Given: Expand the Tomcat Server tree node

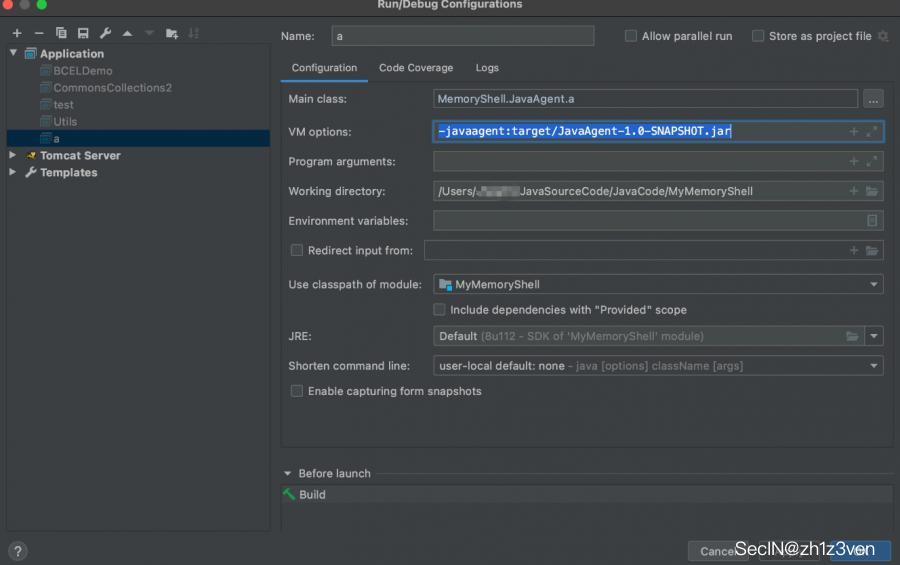Looking at the screenshot, I should (x=12, y=156).
